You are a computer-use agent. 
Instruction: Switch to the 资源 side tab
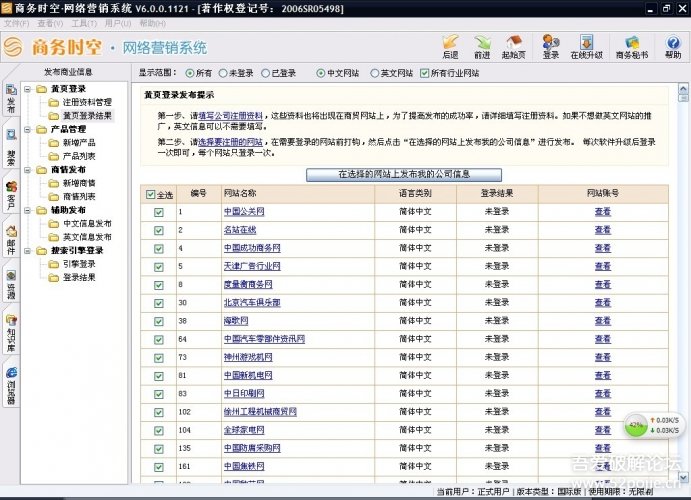pyautogui.click(x=11, y=285)
